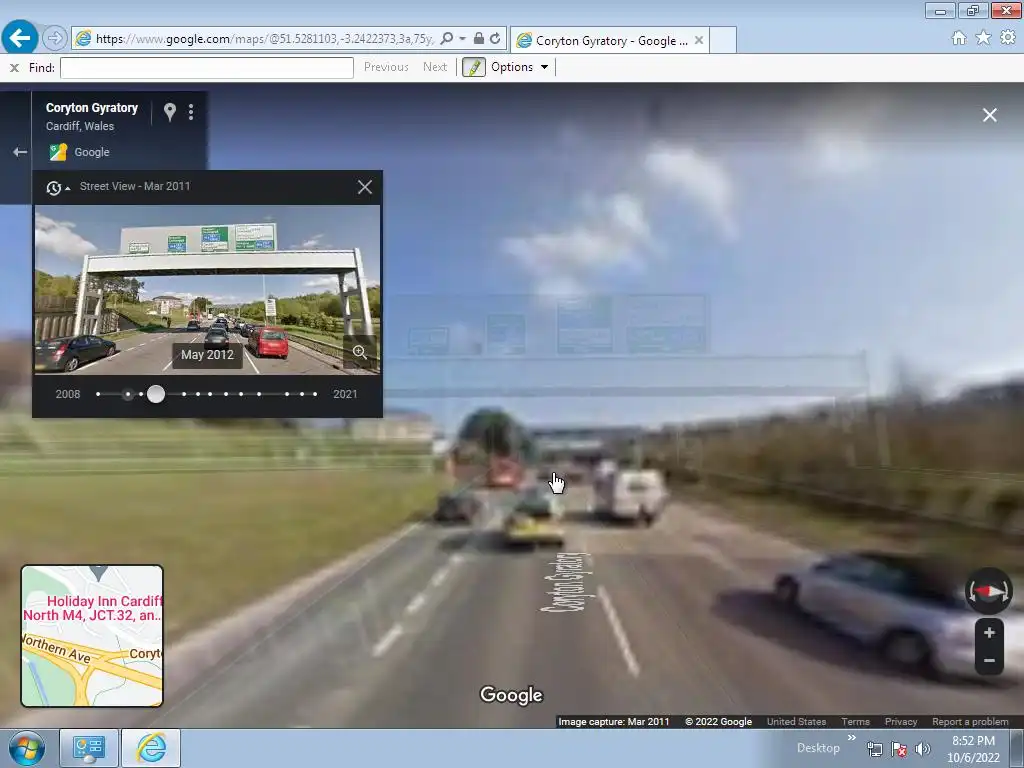
Task: Open the minimap thumbnail of Cardiff
Action: (x=92, y=636)
